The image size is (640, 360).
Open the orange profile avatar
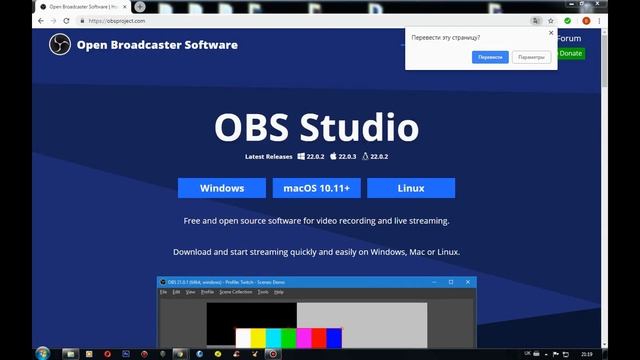(586, 21)
